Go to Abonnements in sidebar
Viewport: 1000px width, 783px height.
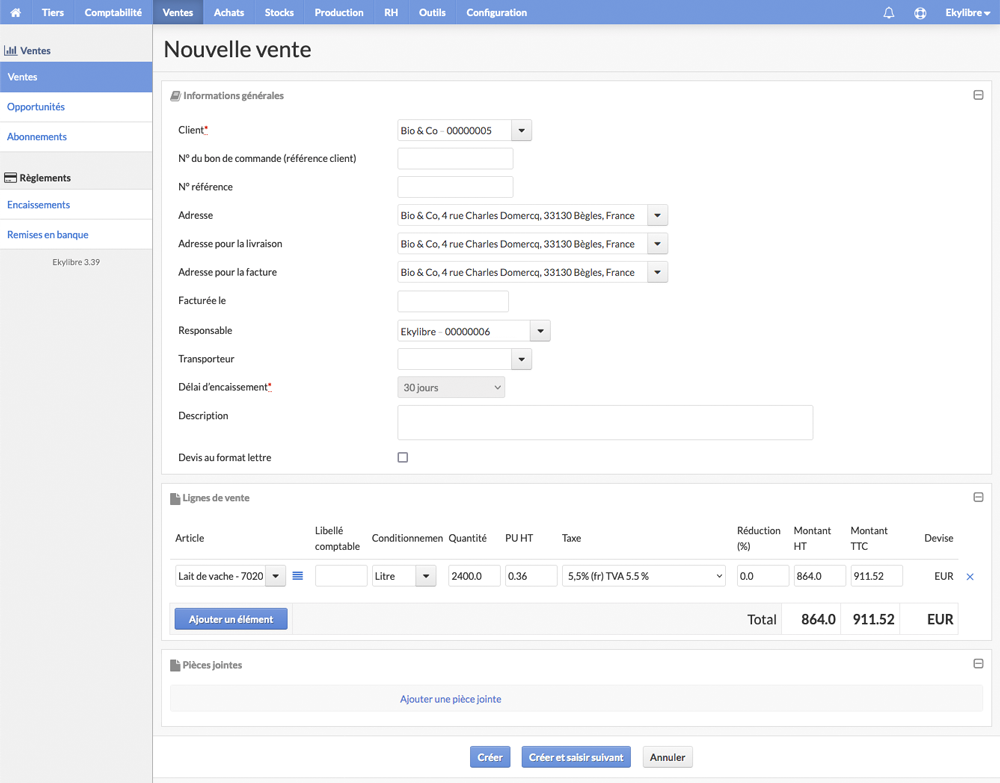click(76, 136)
